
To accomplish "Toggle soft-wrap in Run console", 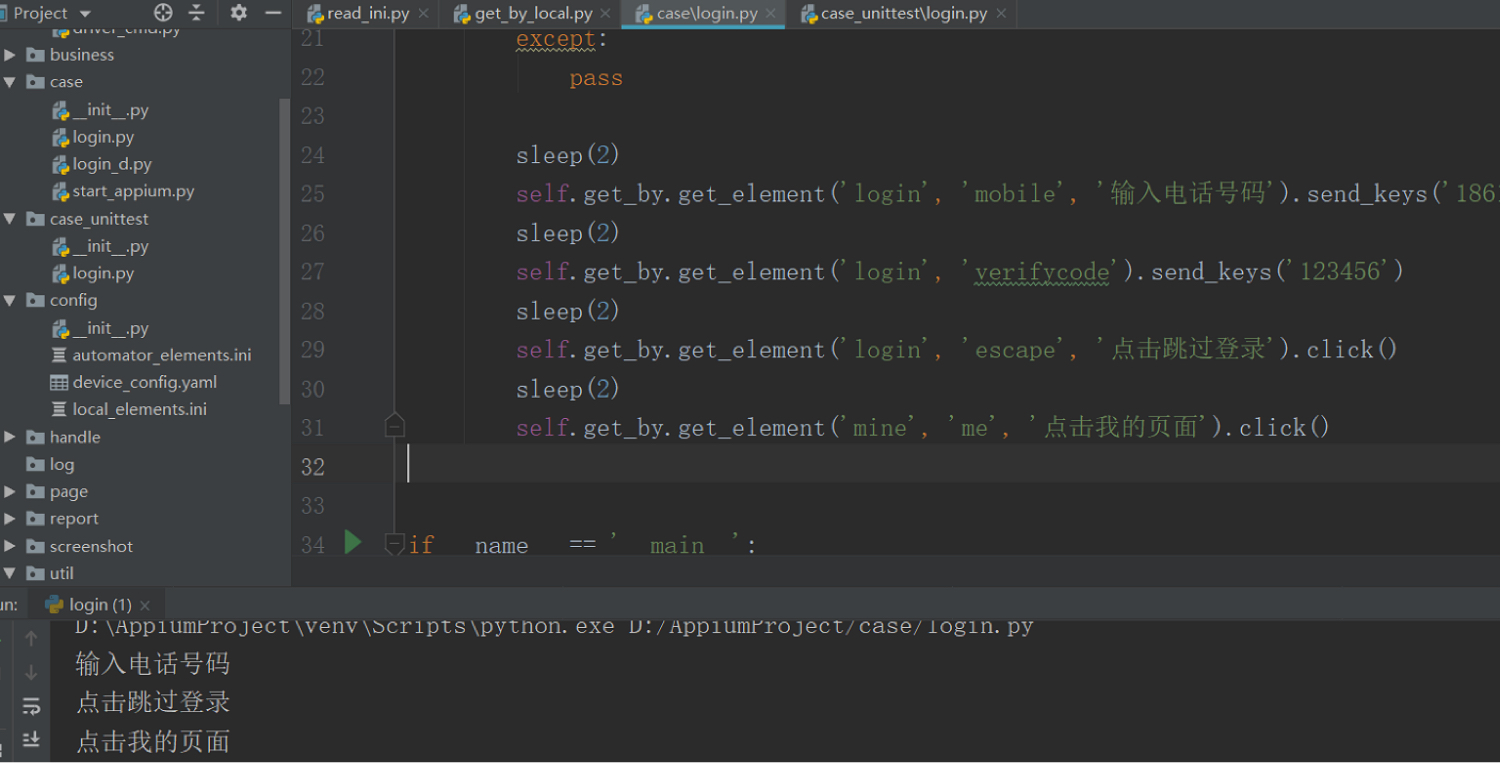I will tap(31, 706).
